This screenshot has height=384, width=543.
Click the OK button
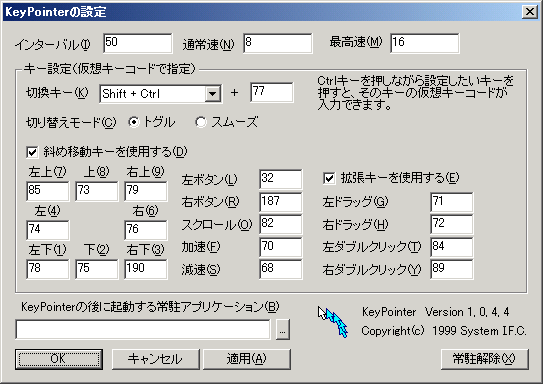59,359
